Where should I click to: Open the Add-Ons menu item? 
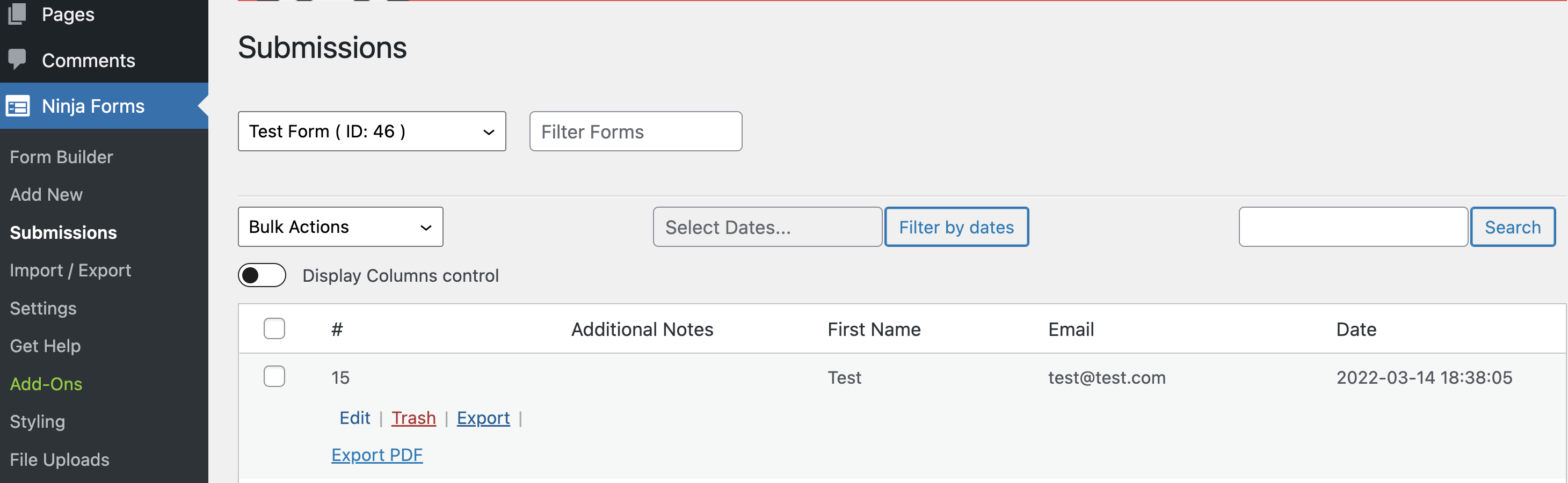[46, 384]
